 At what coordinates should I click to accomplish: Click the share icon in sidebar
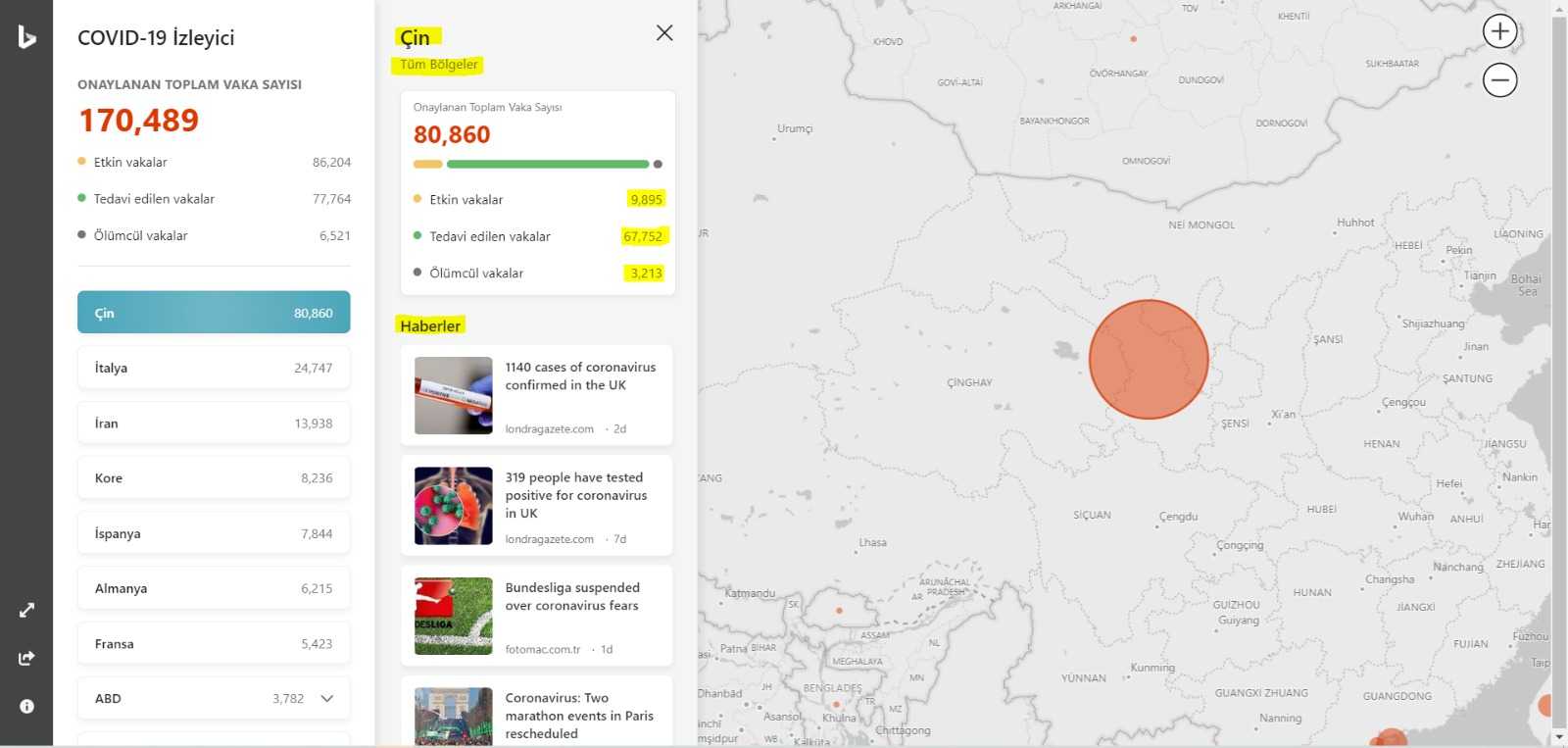coord(26,658)
